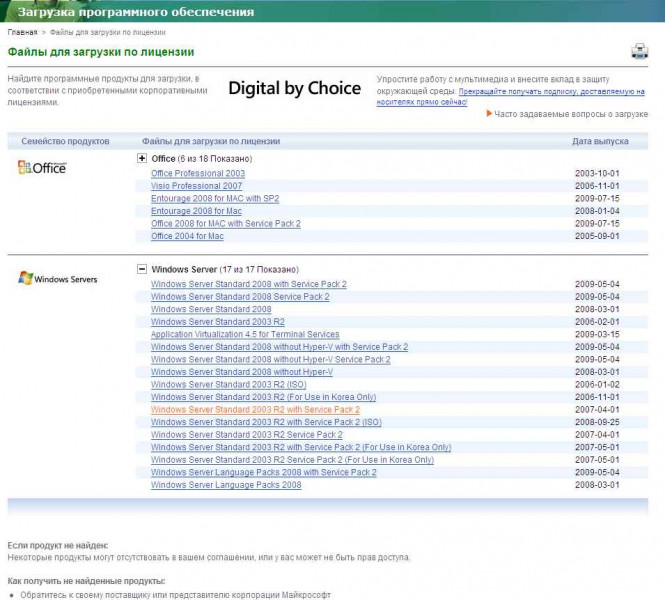Open the orange Server 2003 R2 with Service Pack 2 link
This screenshot has height=600, width=665.
click(x=255, y=410)
